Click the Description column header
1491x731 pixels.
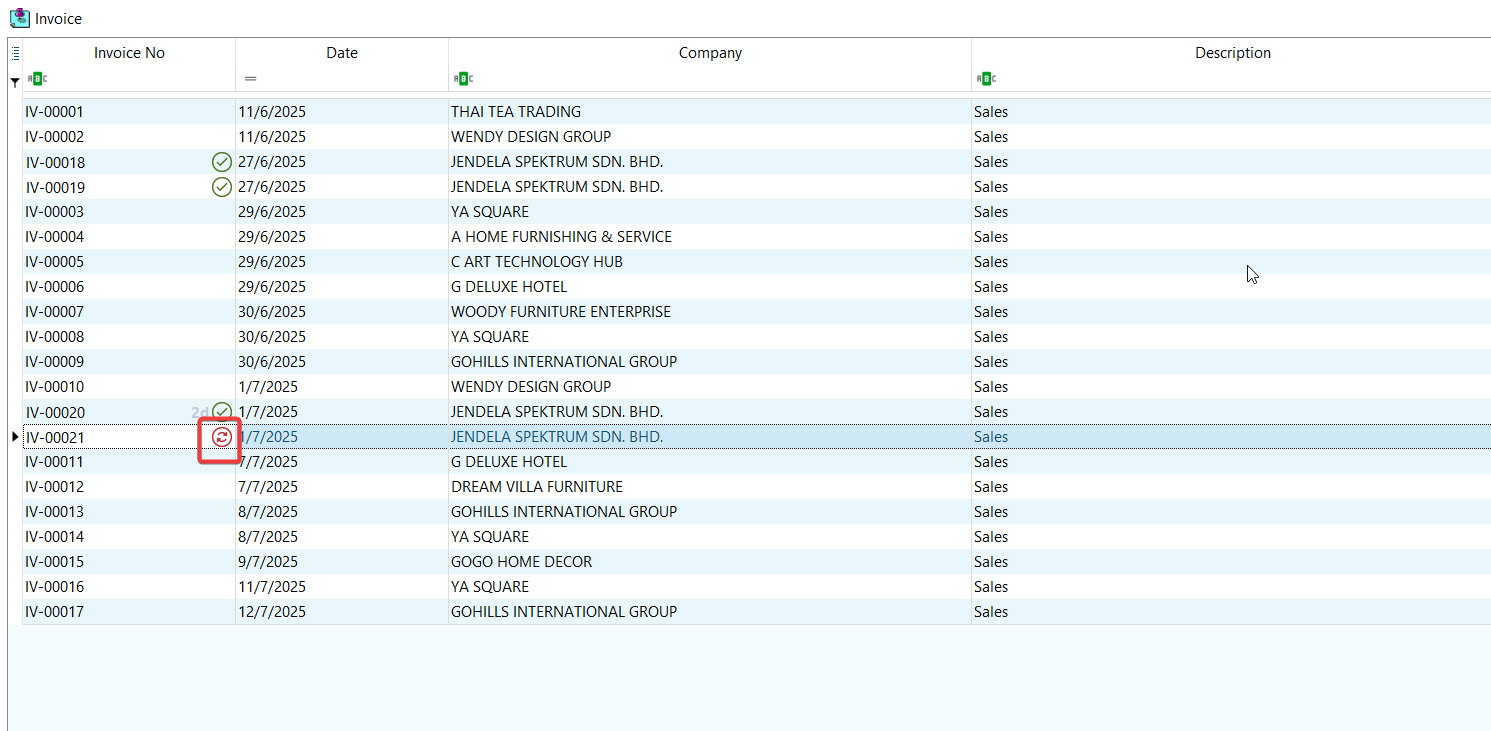(x=1232, y=53)
